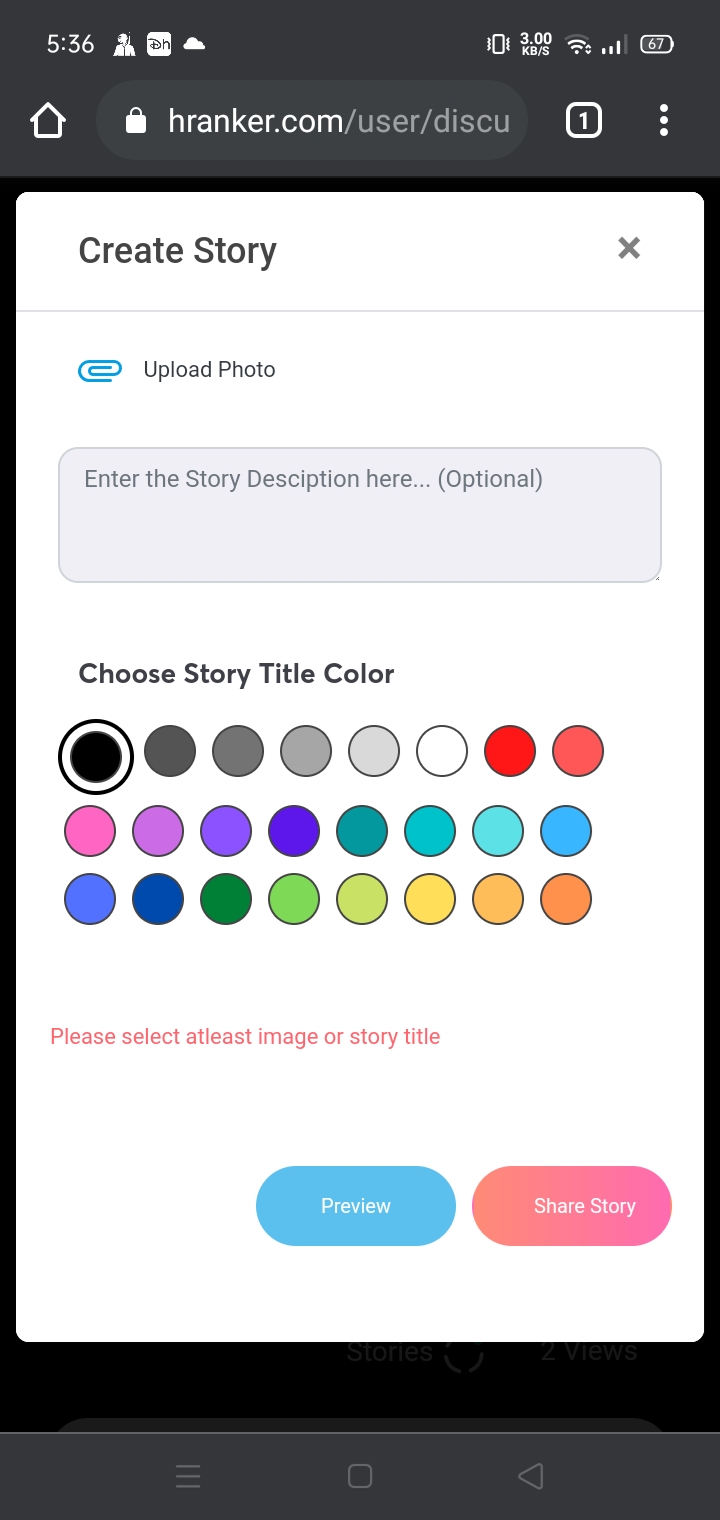Click the paperclip upload icon
Viewport: 720px width, 1520px height.
pyautogui.click(x=100, y=371)
